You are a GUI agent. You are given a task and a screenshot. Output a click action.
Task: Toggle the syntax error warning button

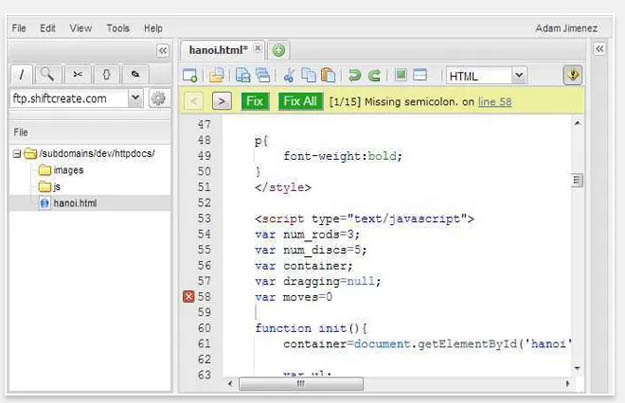pos(573,75)
